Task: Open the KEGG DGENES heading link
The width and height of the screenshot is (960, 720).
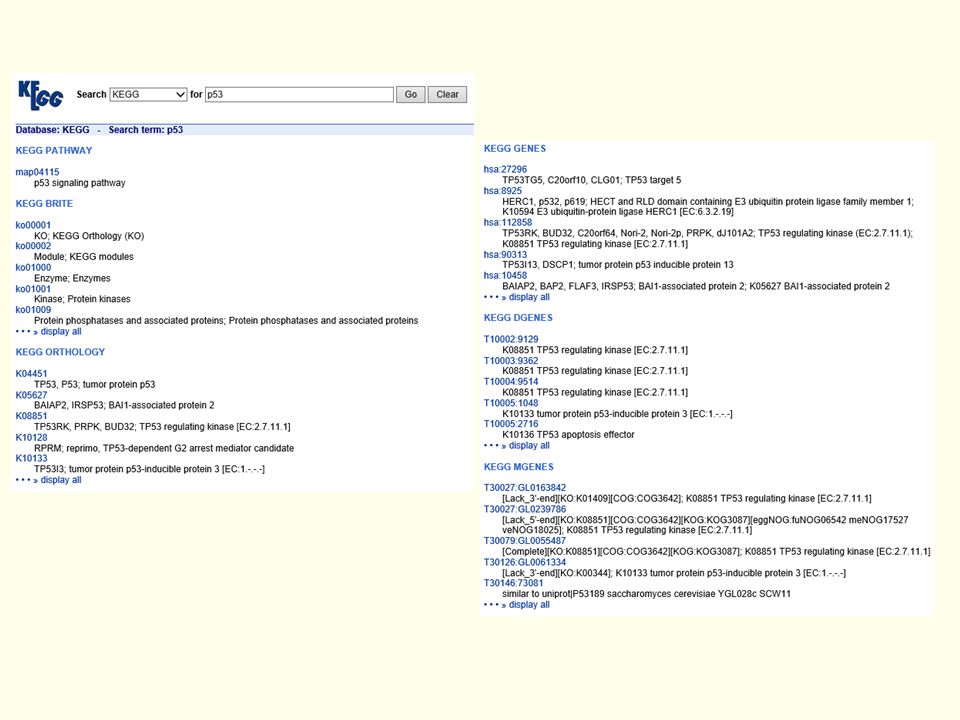Action: click(518, 318)
